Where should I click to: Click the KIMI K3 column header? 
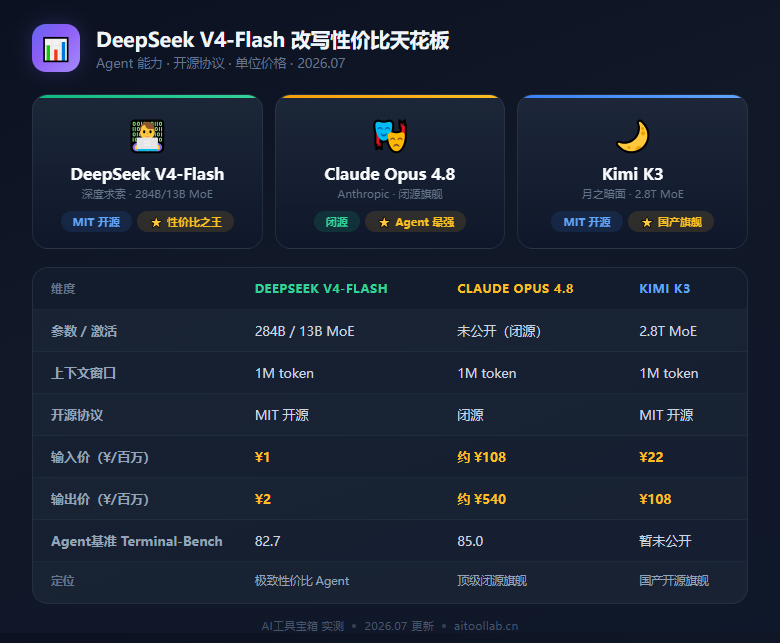coord(665,288)
